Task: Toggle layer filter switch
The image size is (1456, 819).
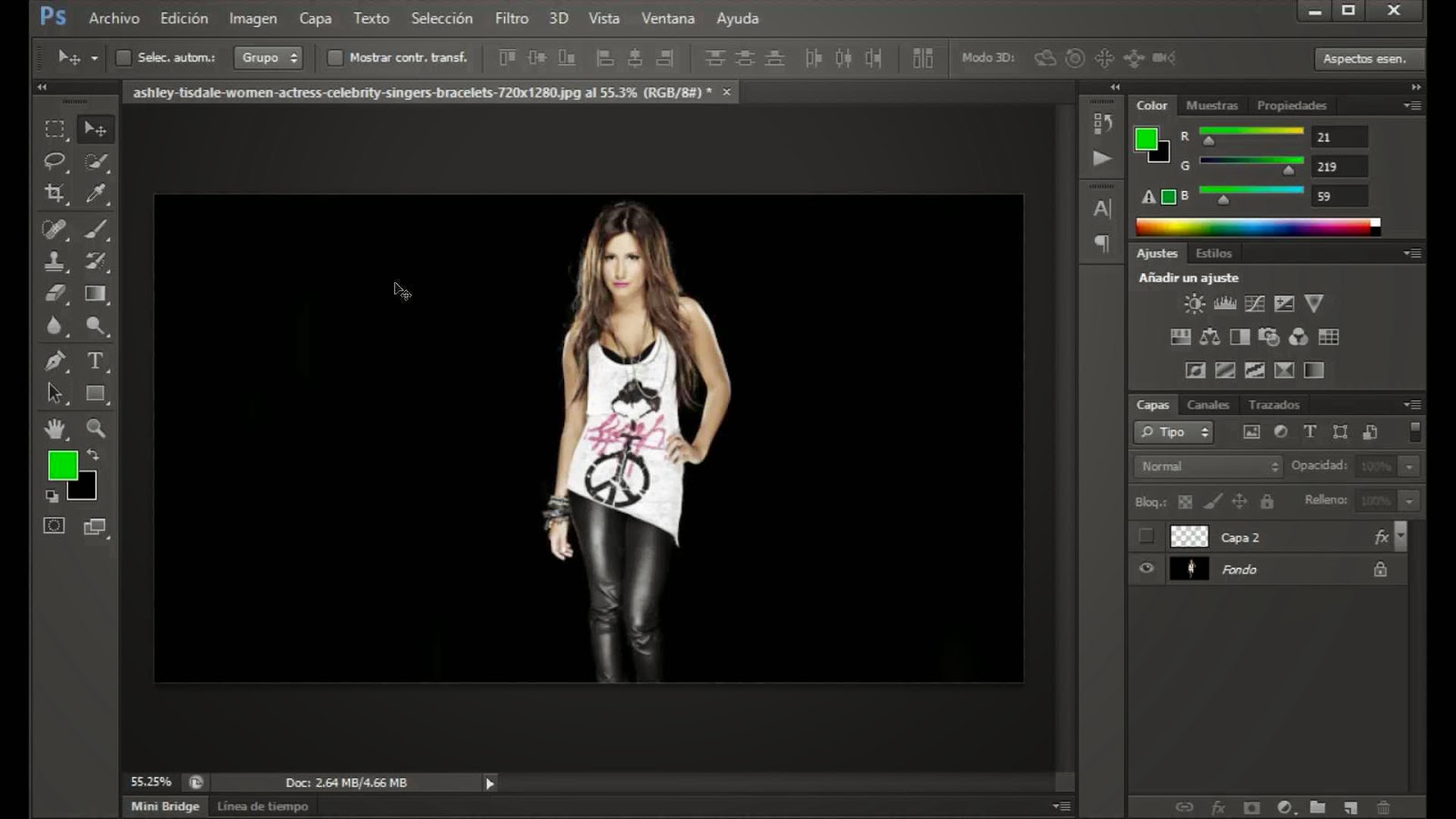Action: [x=1415, y=431]
